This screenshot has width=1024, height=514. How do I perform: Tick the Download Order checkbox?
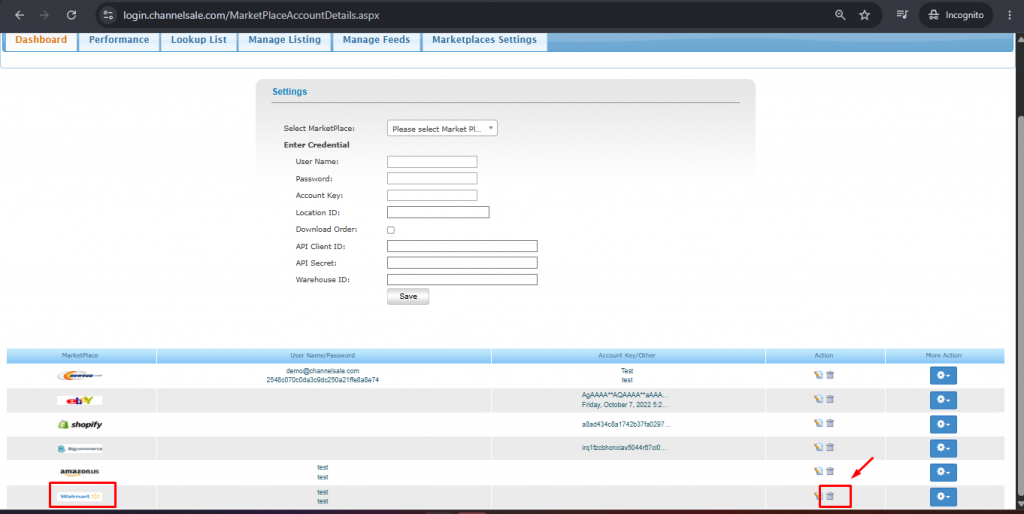tap(391, 230)
